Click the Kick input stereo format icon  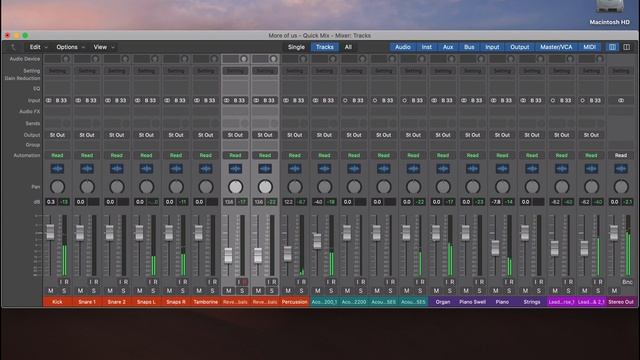pos(49,100)
